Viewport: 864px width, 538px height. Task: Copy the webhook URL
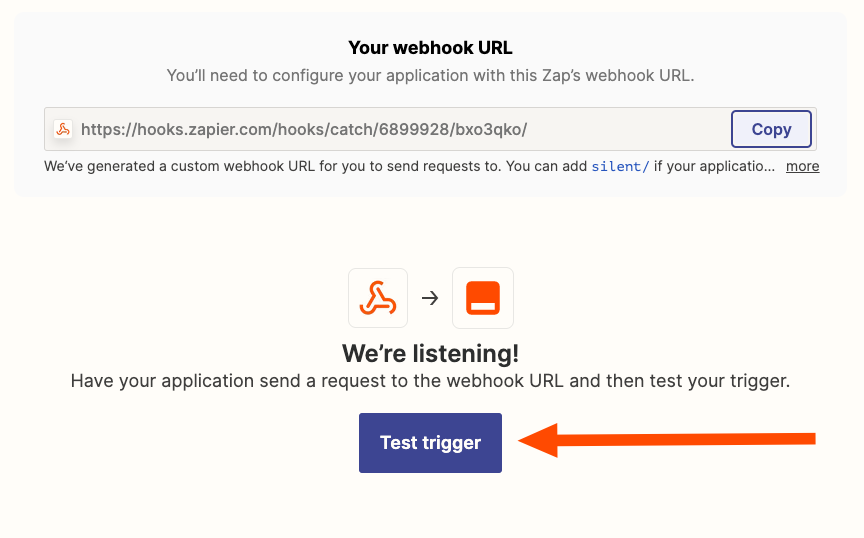point(771,129)
